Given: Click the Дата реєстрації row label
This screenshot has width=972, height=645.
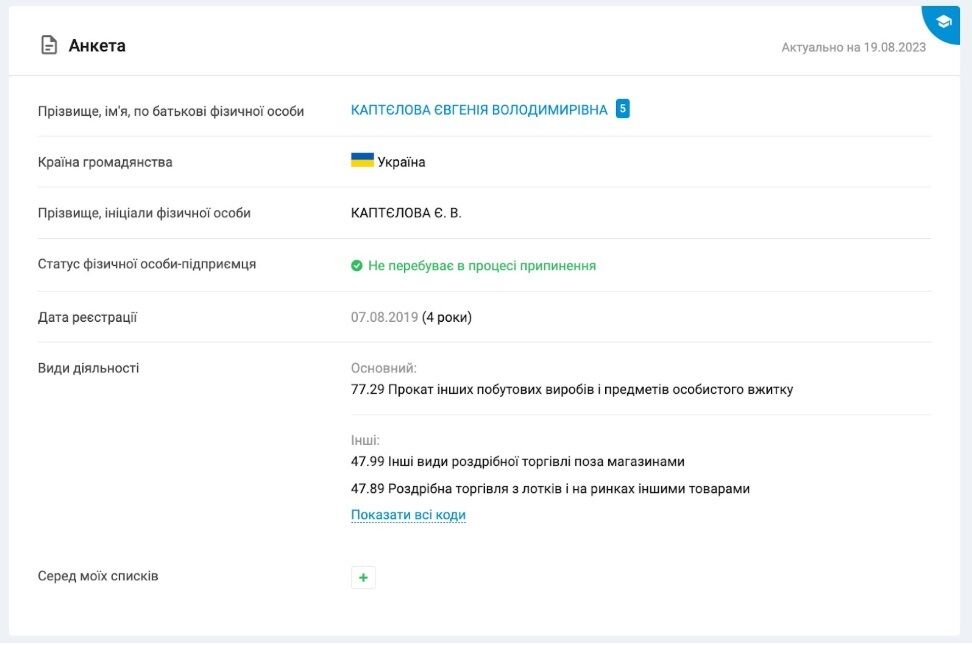Looking at the screenshot, I should [87, 317].
